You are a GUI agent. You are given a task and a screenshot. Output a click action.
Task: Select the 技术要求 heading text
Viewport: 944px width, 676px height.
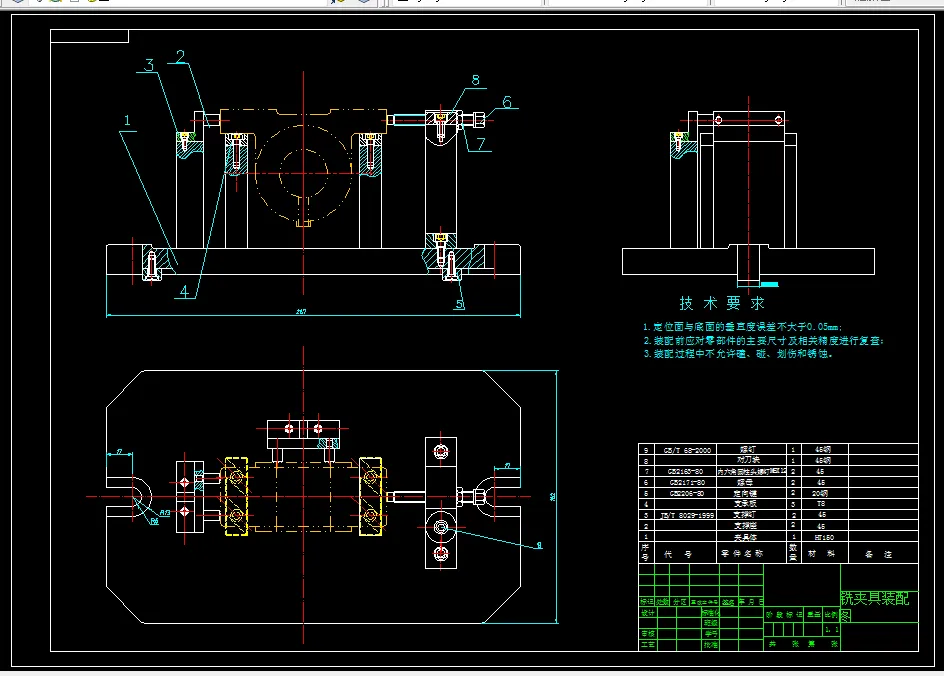pos(722,303)
